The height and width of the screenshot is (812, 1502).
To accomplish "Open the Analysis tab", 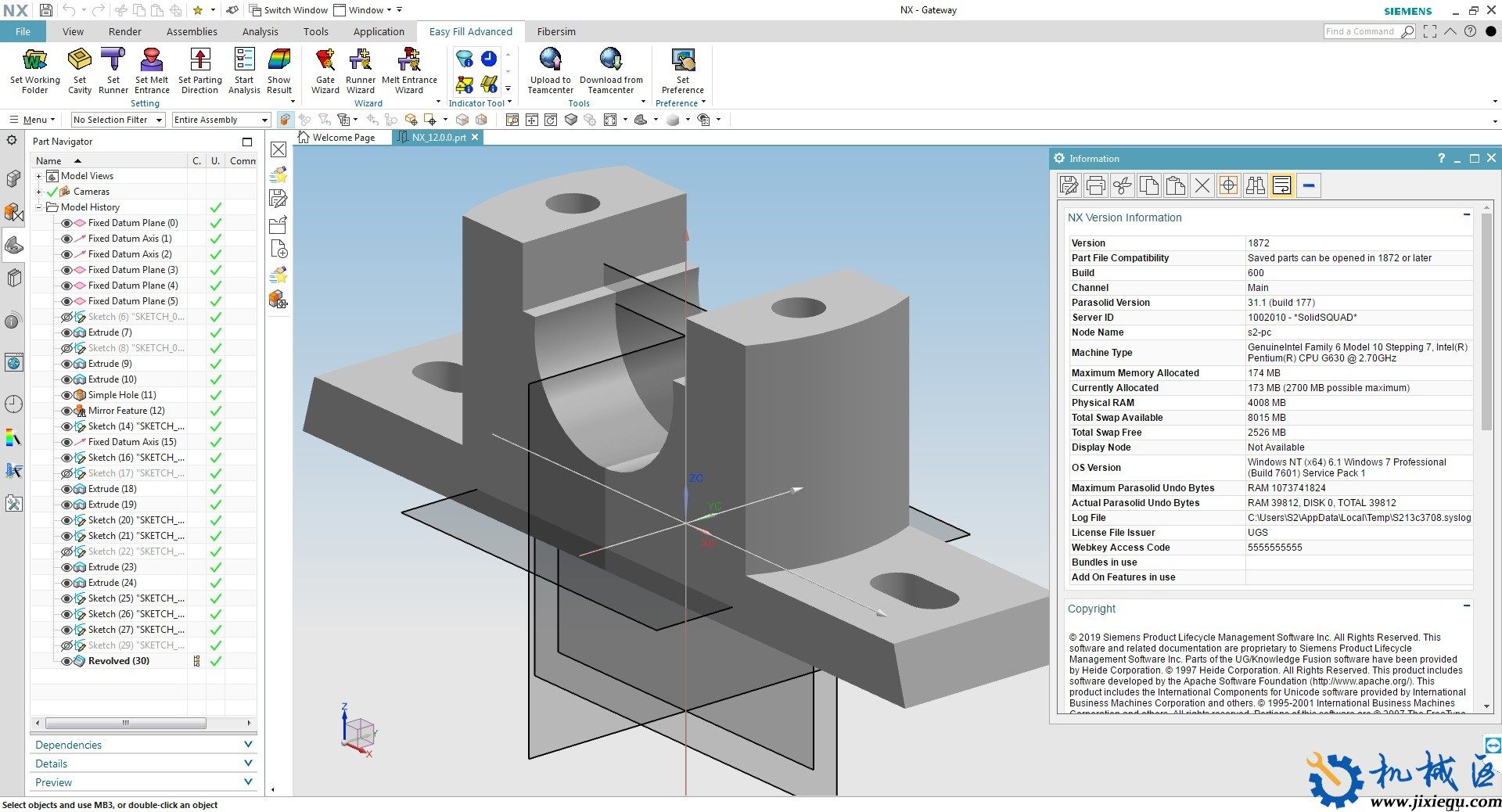I will [x=261, y=31].
